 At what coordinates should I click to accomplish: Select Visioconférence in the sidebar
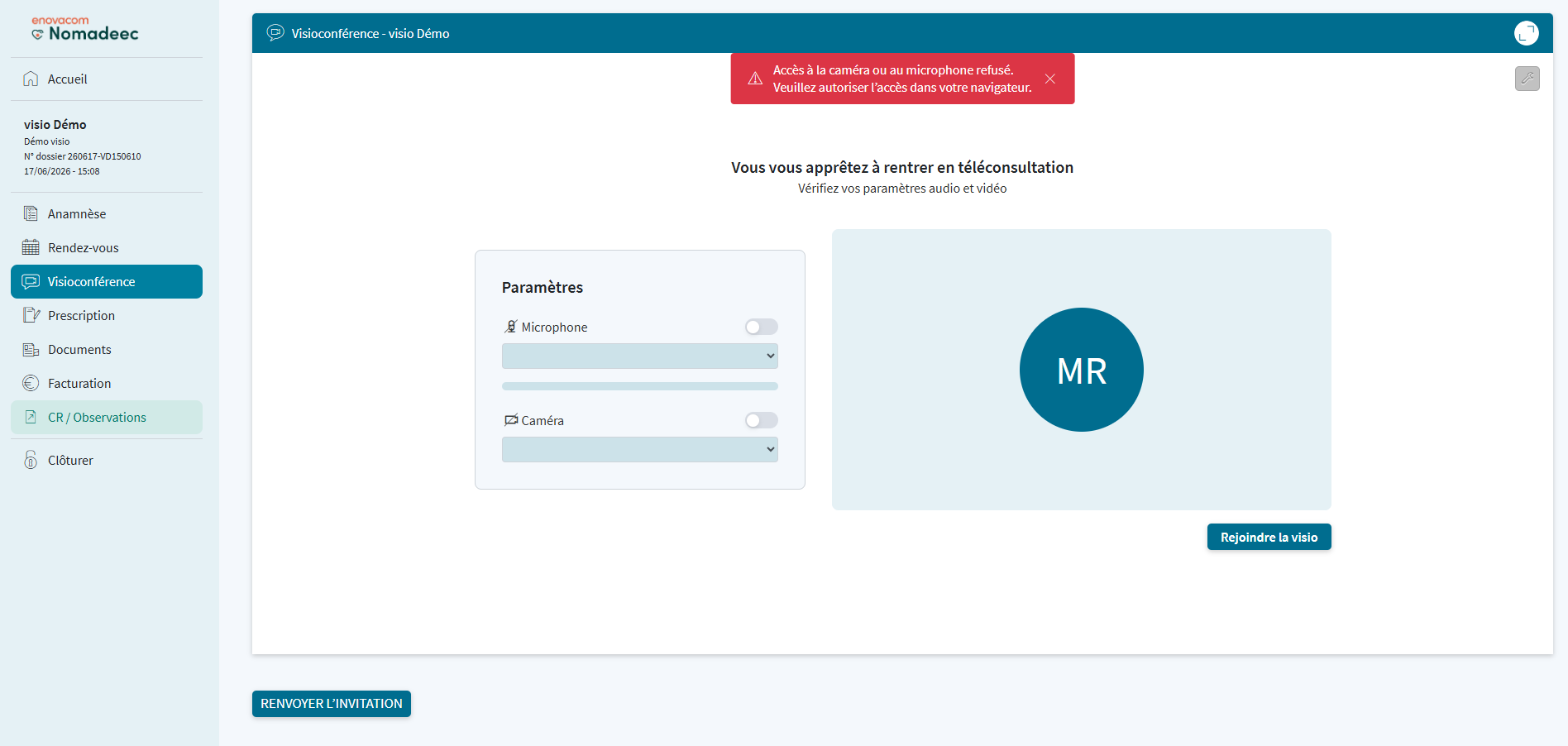click(x=107, y=281)
